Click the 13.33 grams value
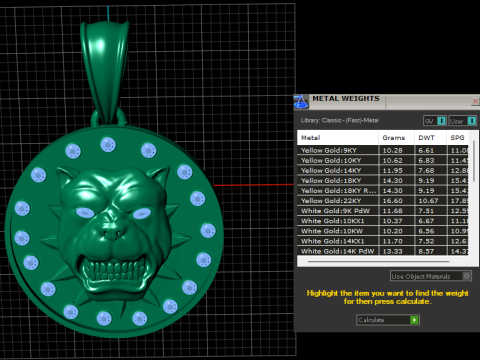This screenshot has width=480, height=360. [x=393, y=251]
